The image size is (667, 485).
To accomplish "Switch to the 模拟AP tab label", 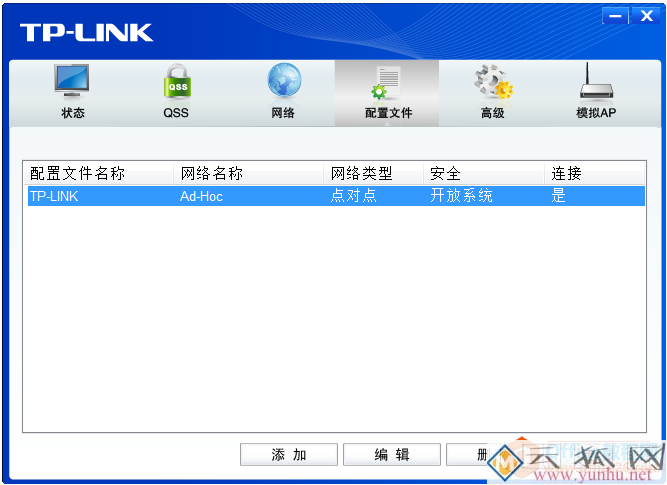I will (596, 113).
